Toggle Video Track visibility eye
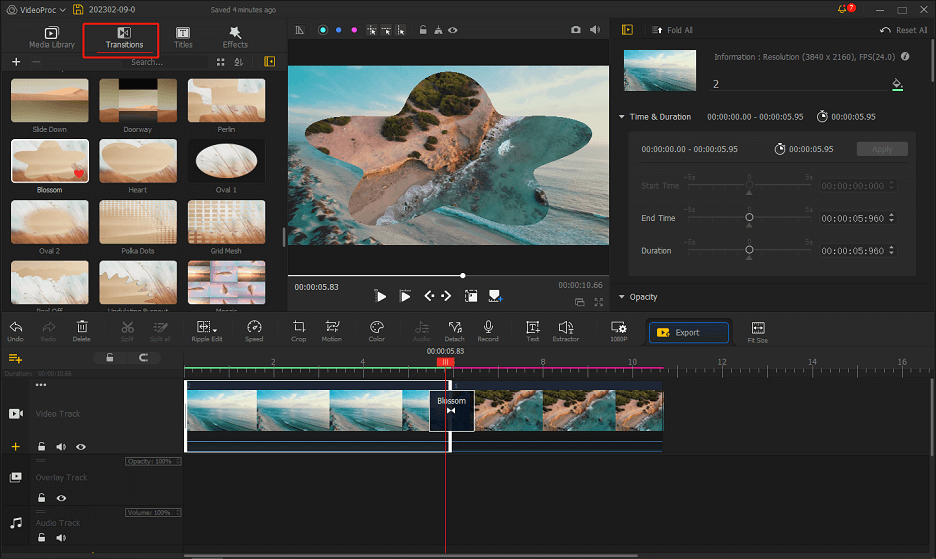 click(x=81, y=447)
